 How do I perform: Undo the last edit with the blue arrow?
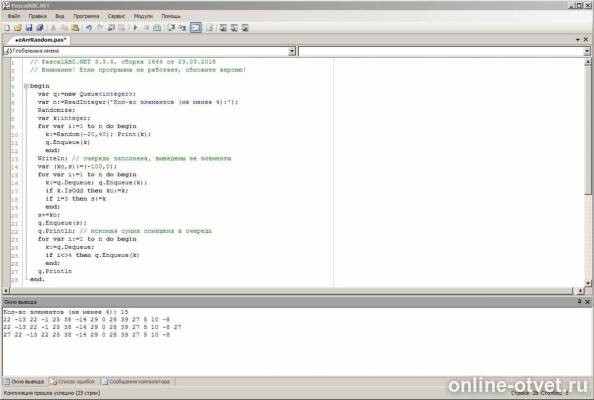pos(89,28)
